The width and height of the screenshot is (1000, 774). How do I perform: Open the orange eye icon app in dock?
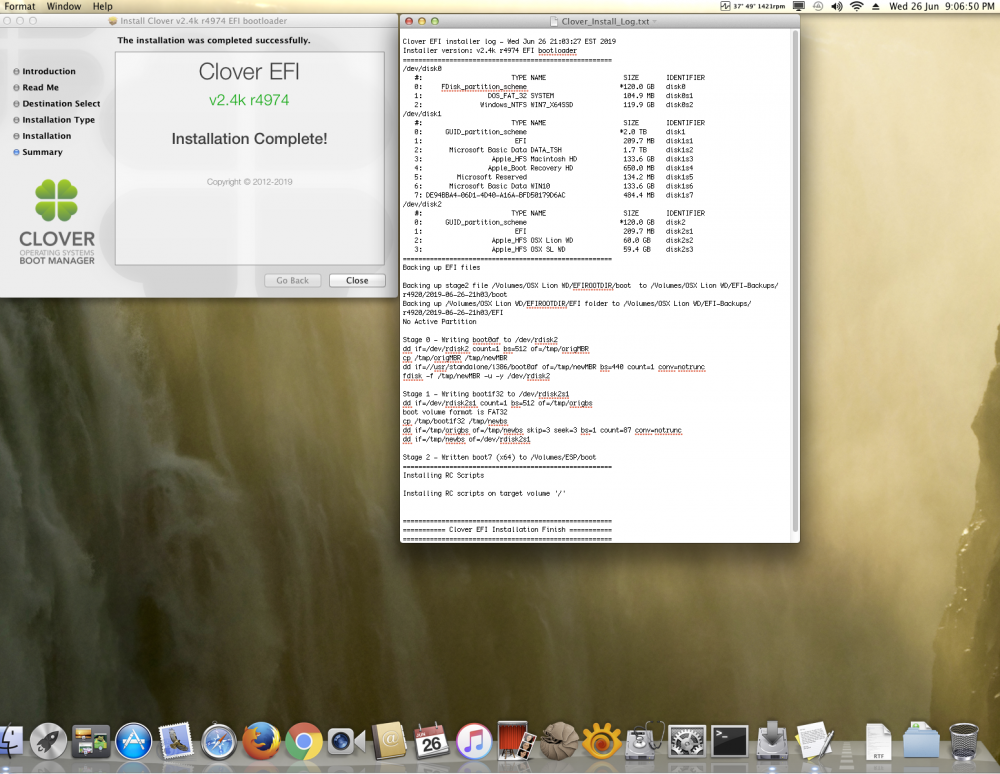coord(601,741)
